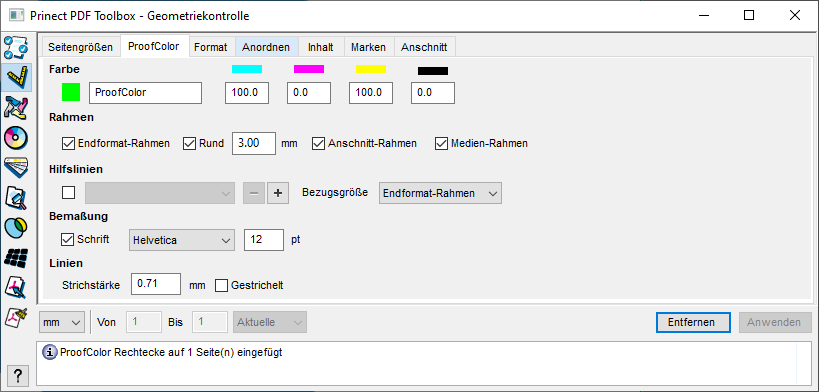Open the PDF page edit tool icon
The width and height of the screenshot is (819, 392).
[x=16, y=287]
